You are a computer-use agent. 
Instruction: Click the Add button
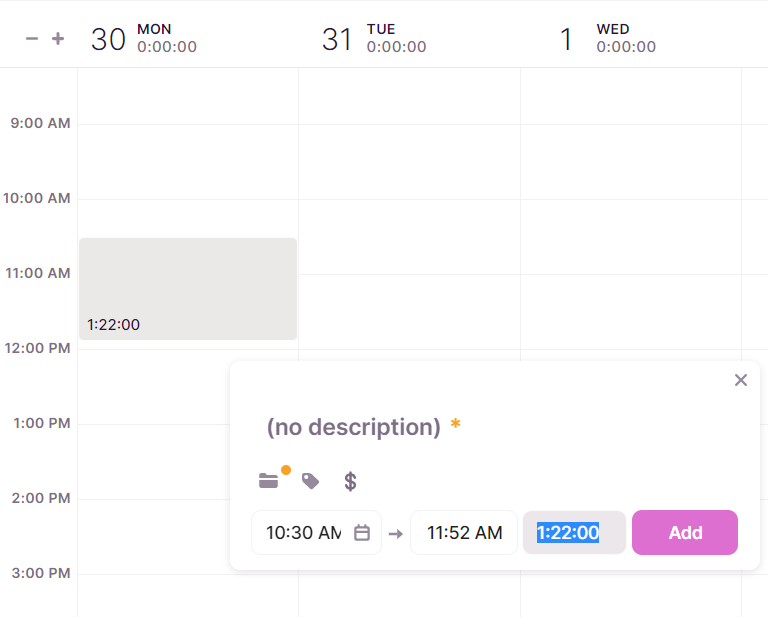[x=685, y=532]
